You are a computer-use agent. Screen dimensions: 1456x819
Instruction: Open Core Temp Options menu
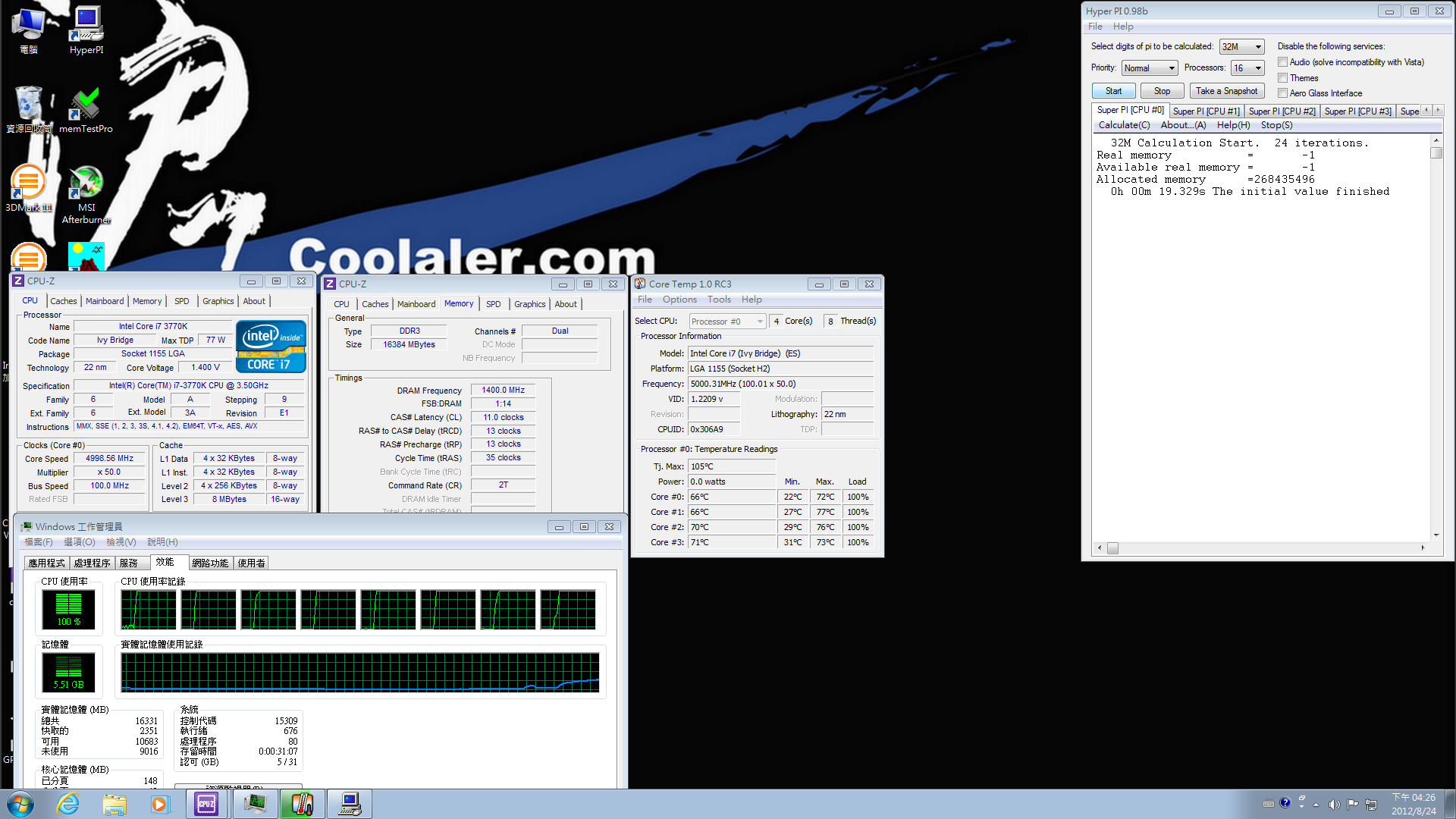679,300
